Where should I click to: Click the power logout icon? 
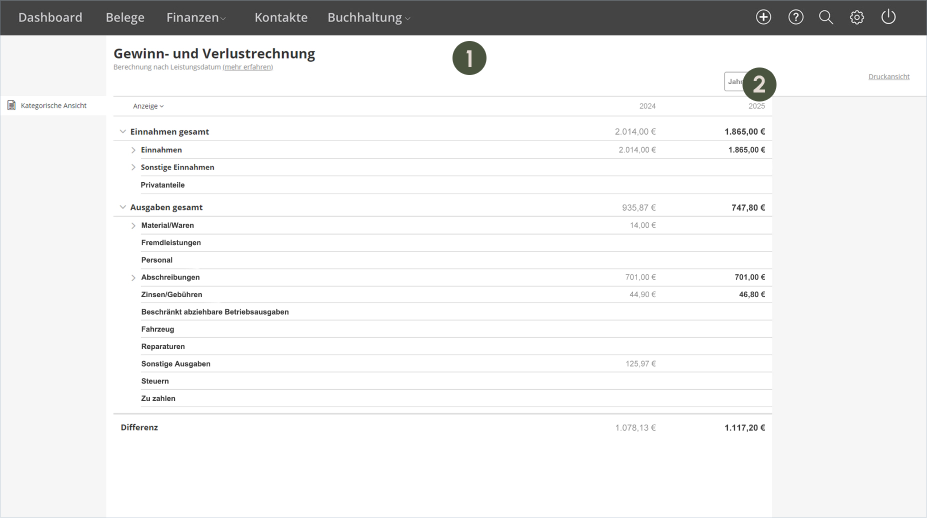tap(889, 17)
